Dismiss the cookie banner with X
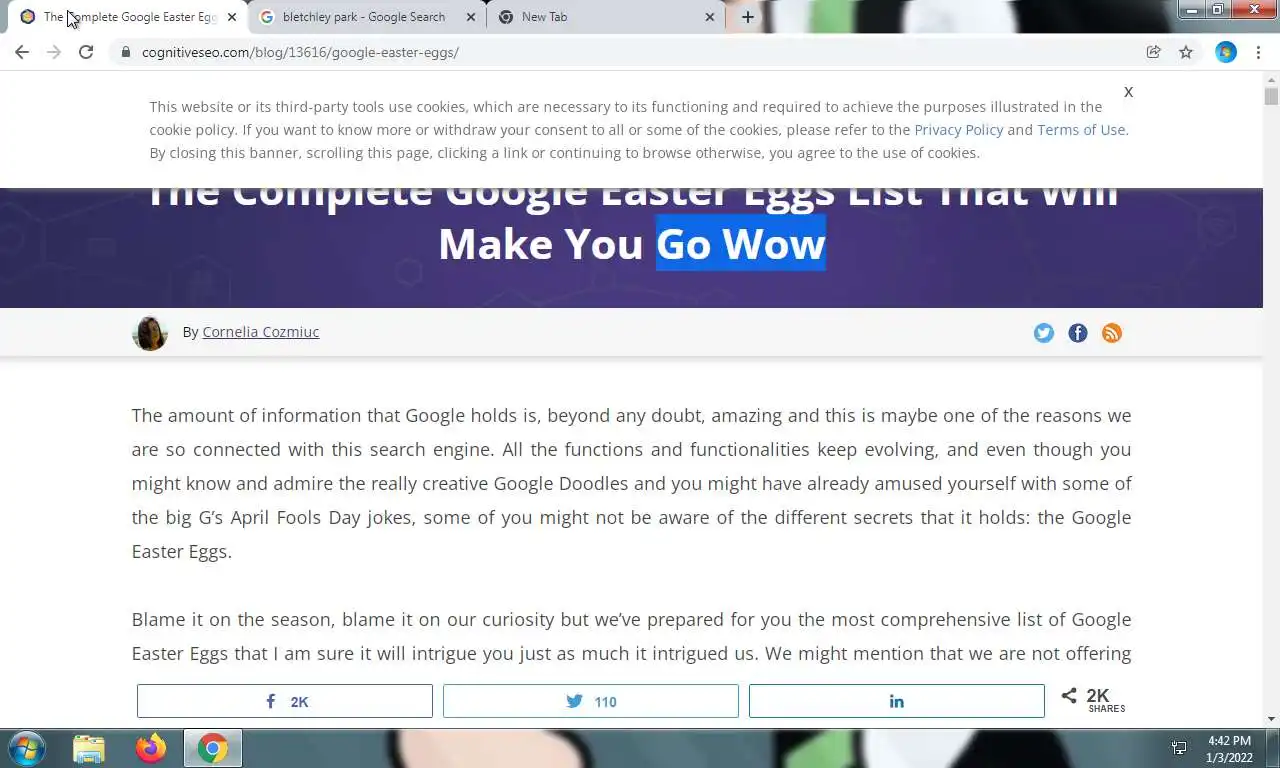Viewport: 1280px width, 768px height. (x=1128, y=92)
